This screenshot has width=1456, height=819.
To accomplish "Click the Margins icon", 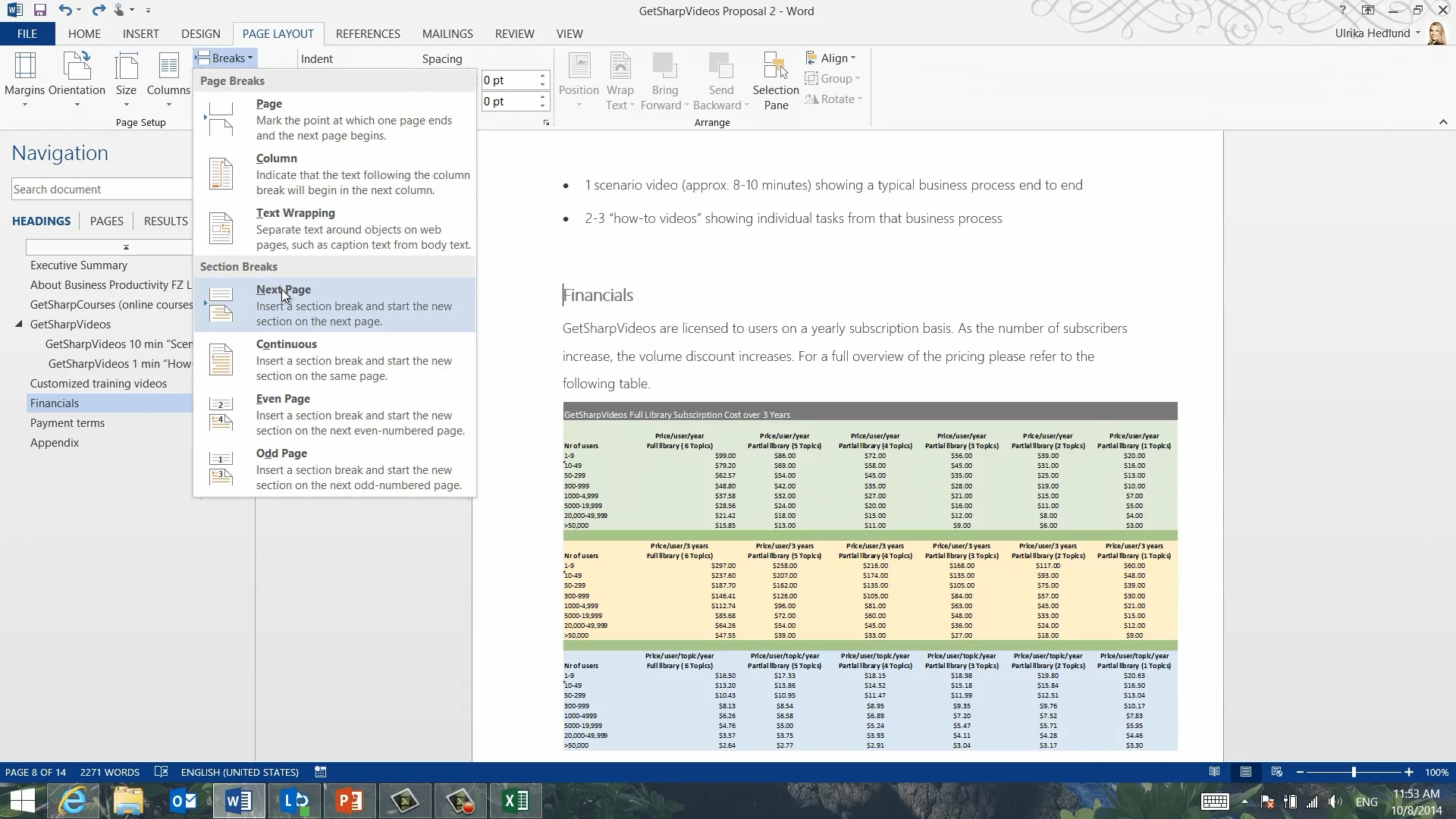I will (x=25, y=67).
